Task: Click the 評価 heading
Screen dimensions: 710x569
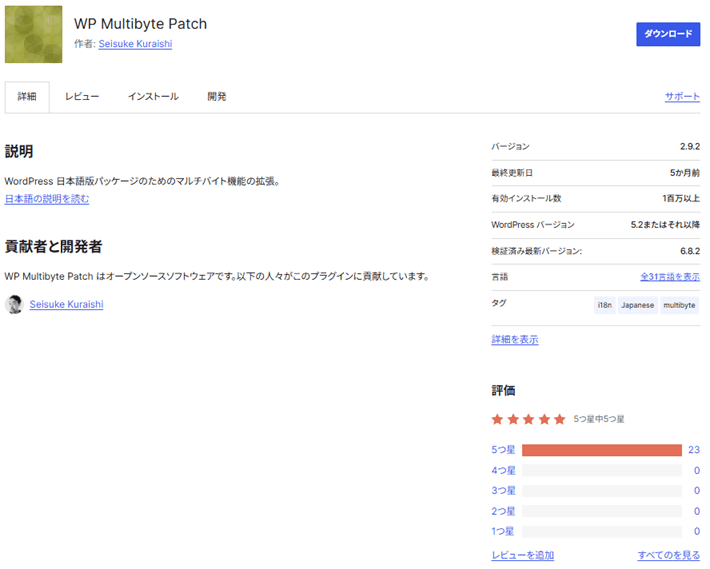Action: coord(503,391)
